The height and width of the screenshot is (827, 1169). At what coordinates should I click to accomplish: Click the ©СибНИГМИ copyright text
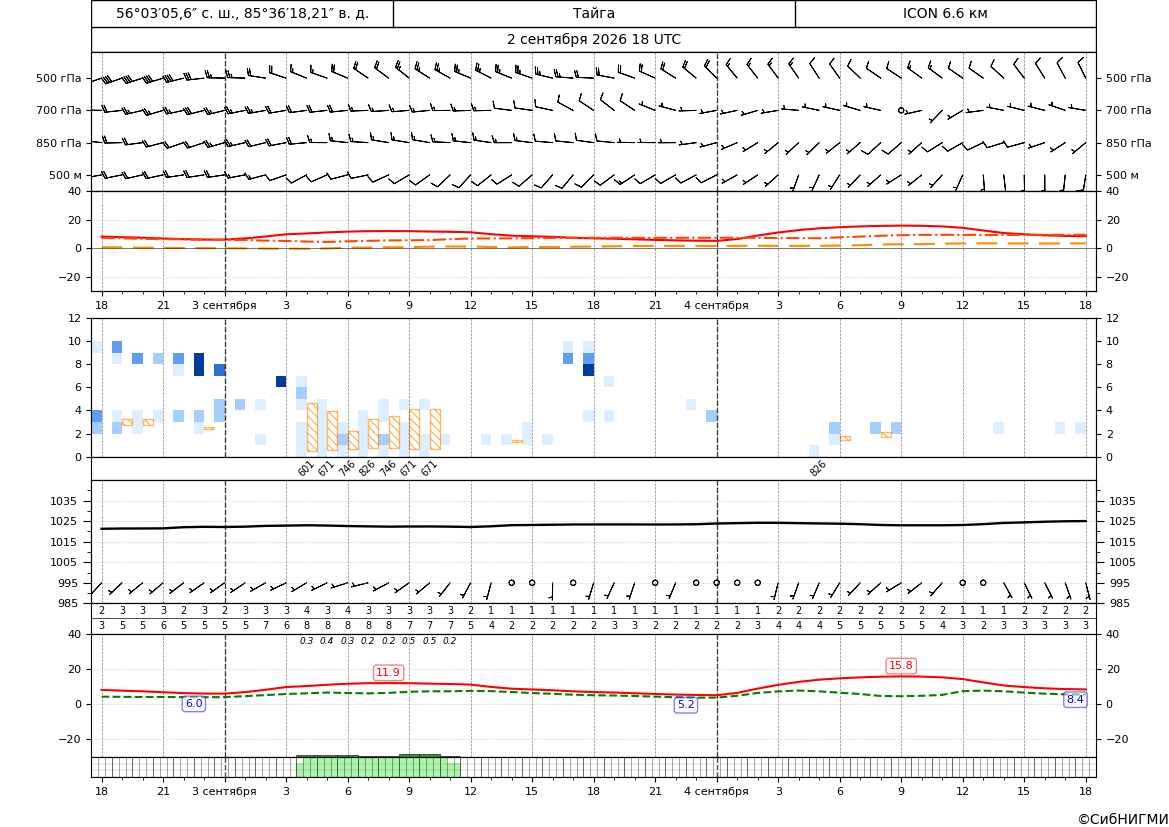1123,819
